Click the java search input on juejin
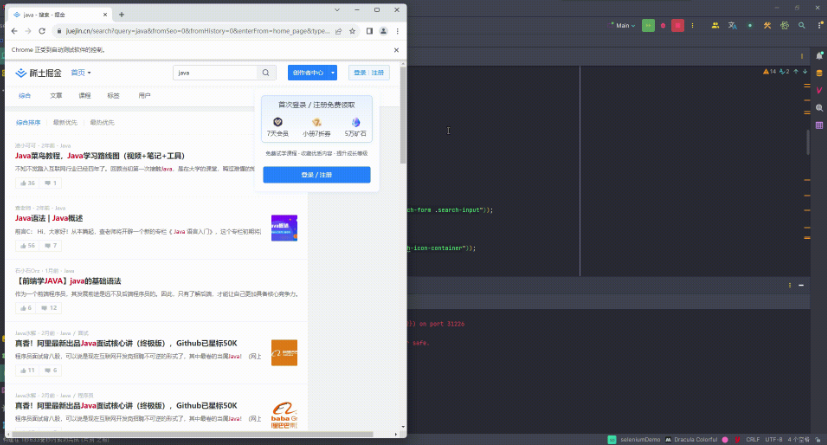Viewport: 827px width, 445px height. point(215,73)
